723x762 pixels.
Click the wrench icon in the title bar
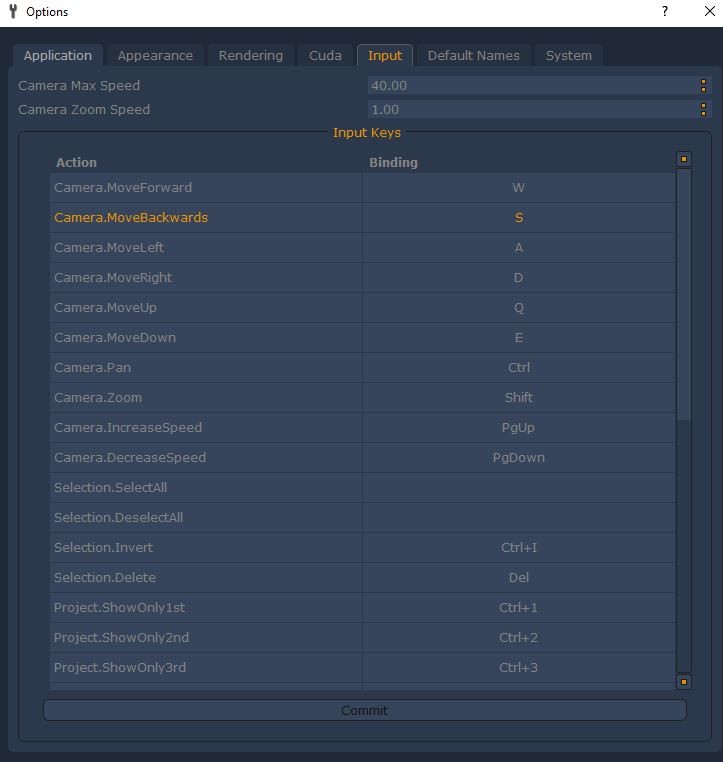pos(13,12)
